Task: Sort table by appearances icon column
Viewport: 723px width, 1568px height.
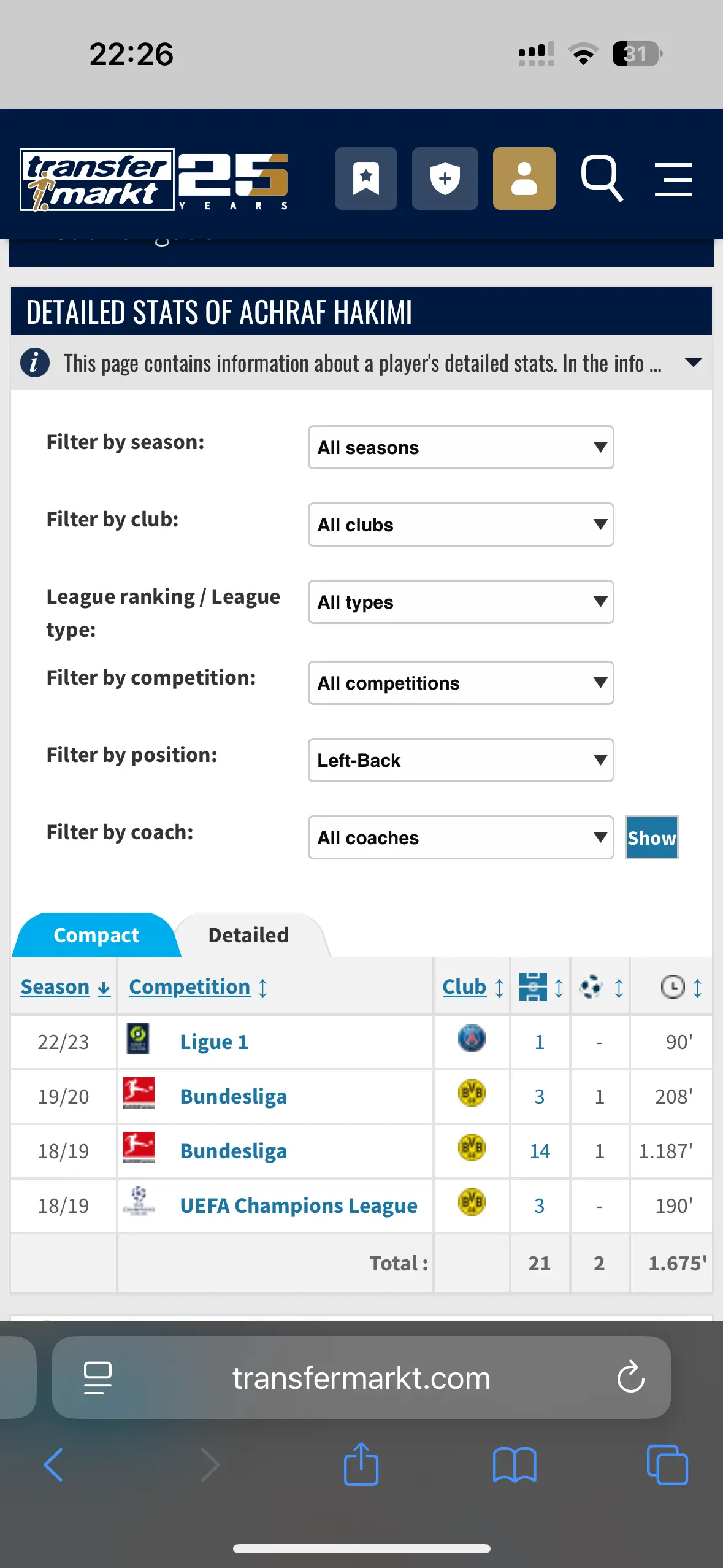Action: click(x=541, y=987)
